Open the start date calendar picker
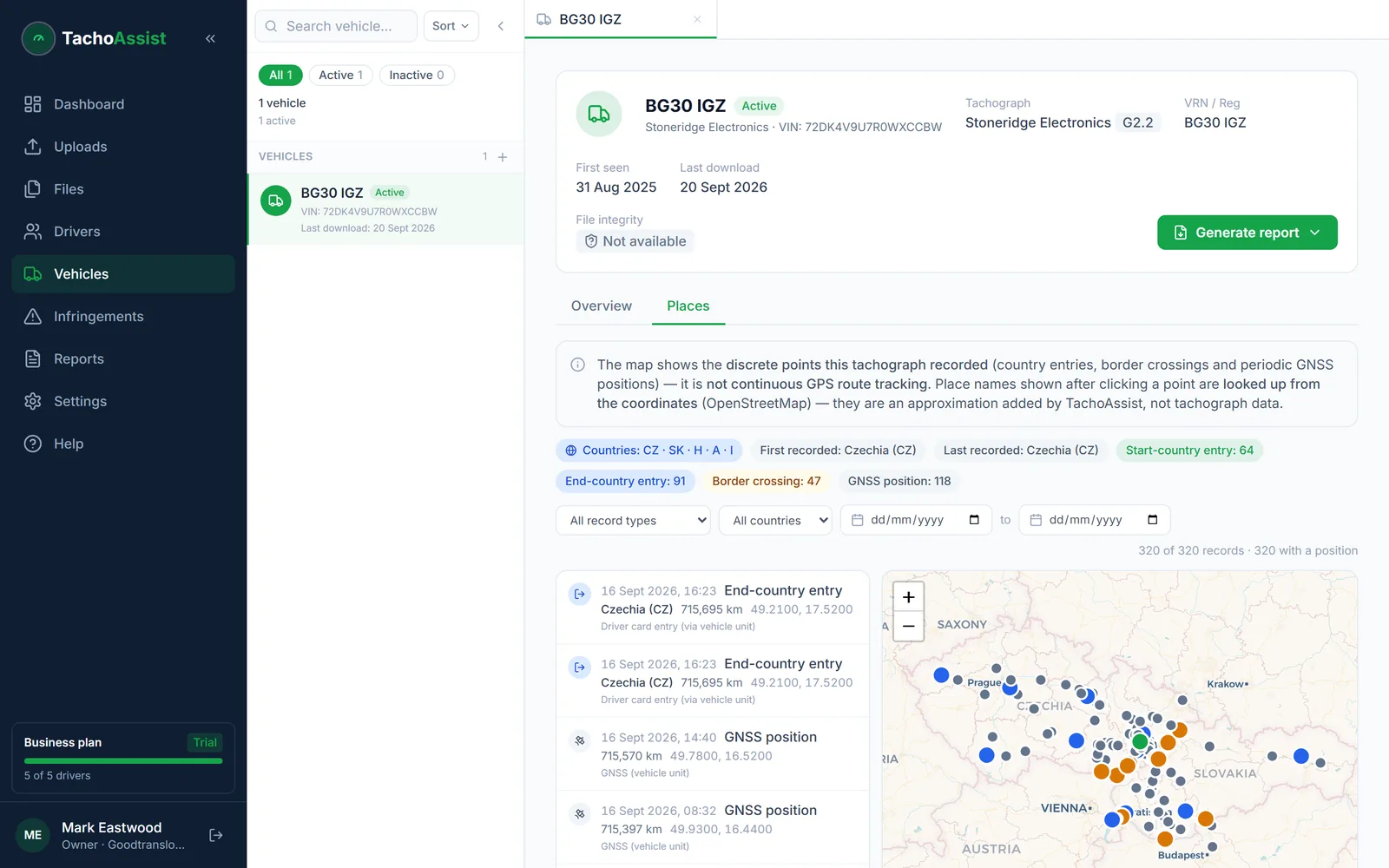Image resolution: width=1389 pixels, height=868 pixels. coord(974,520)
